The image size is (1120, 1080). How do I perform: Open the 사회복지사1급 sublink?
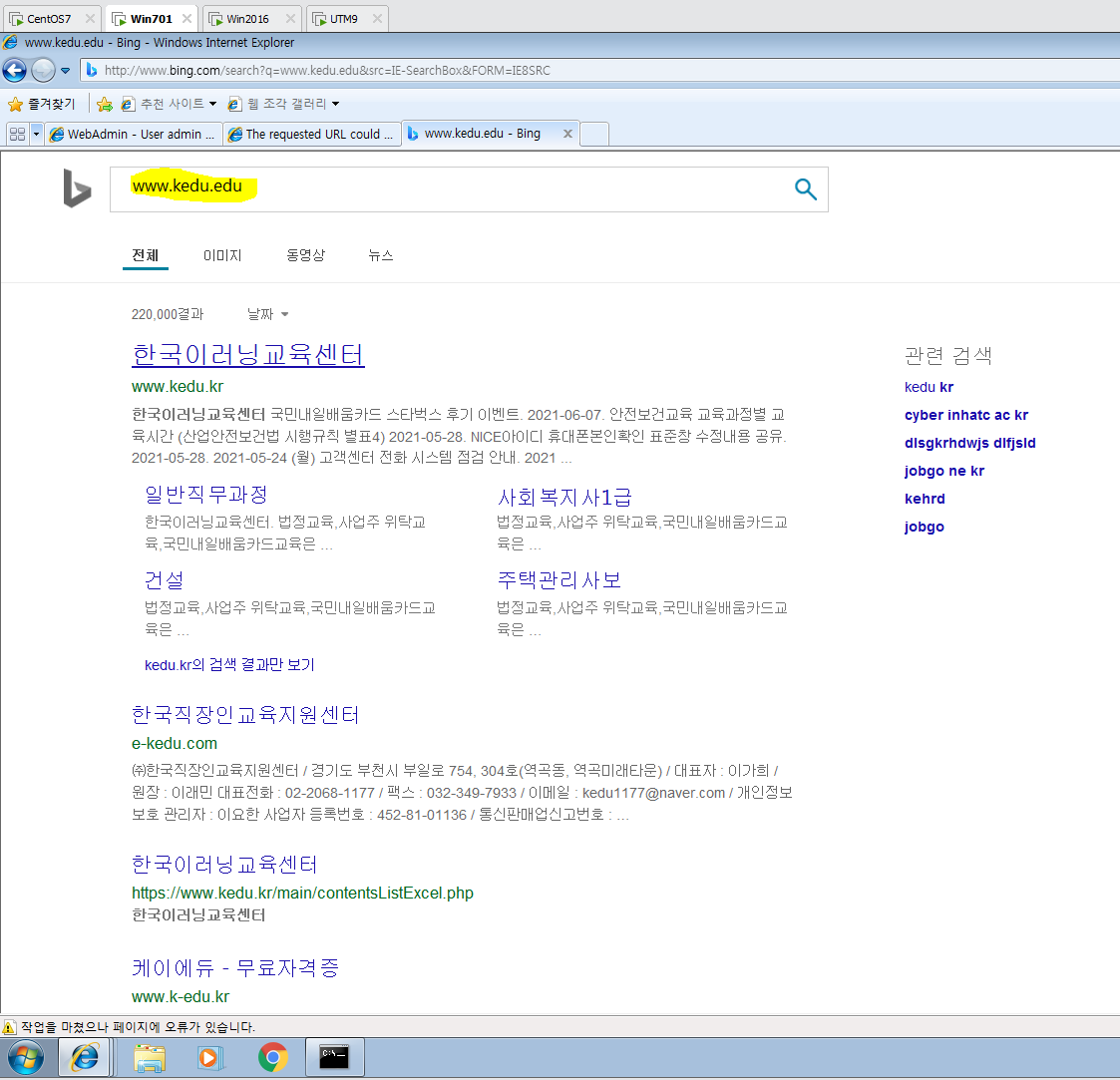click(564, 498)
